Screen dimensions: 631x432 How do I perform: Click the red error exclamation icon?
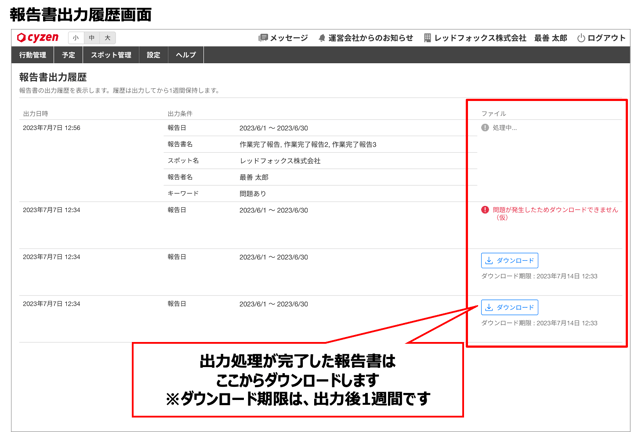(x=485, y=210)
